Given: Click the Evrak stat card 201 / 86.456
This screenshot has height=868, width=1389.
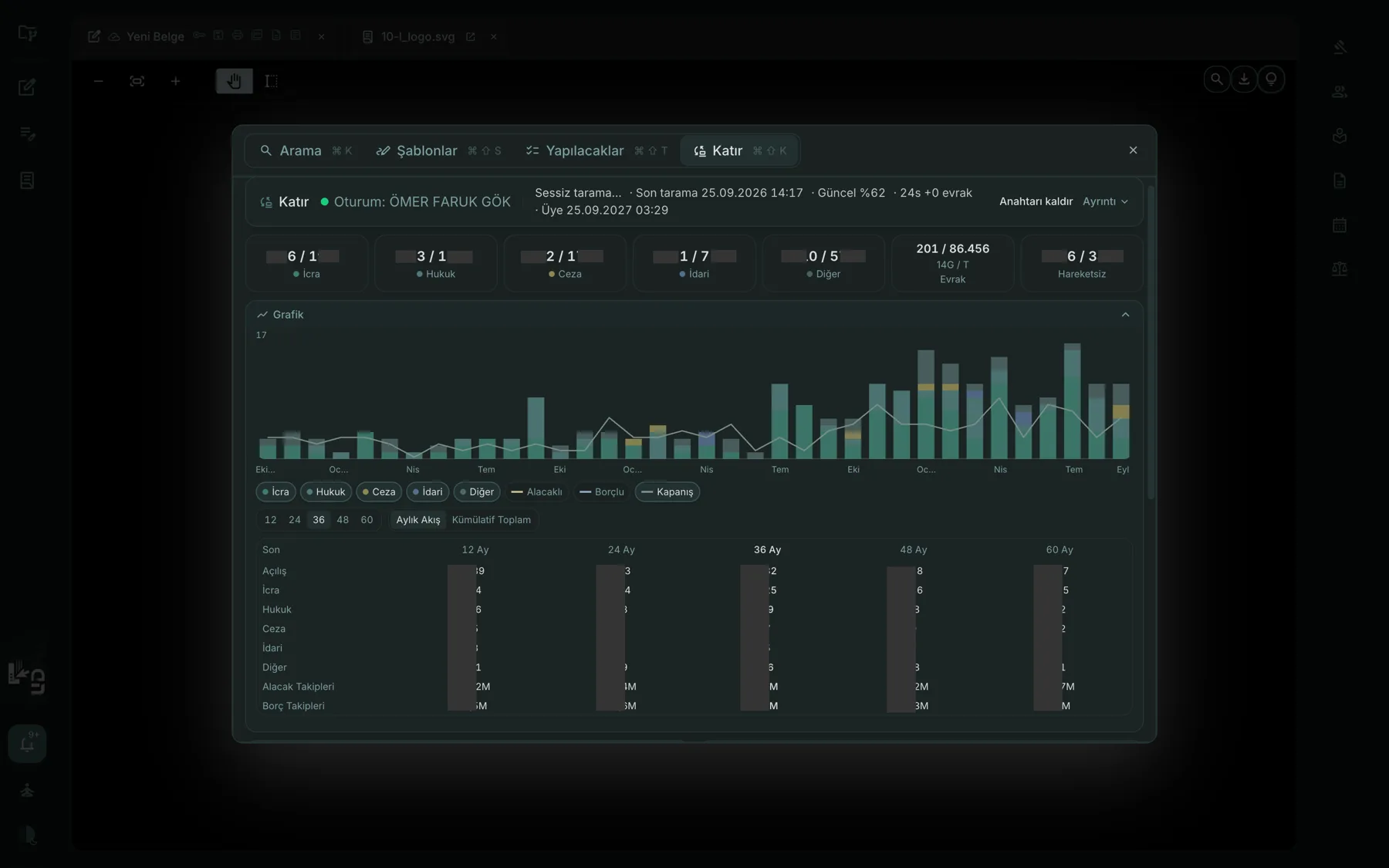Looking at the screenshot, I should click(x=952, y=263).
